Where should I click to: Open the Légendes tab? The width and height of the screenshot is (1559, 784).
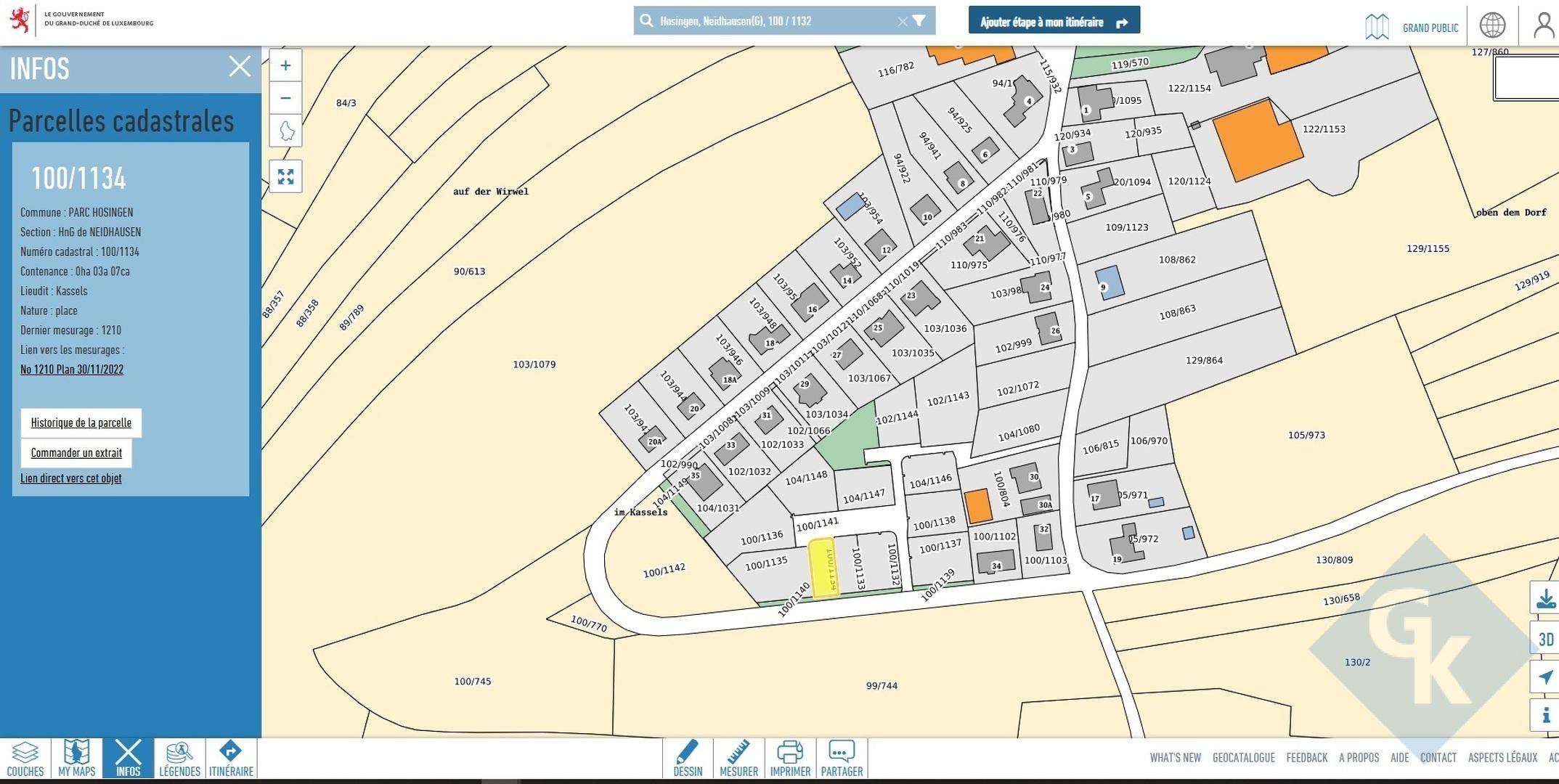pyautogui.click(x=179, y=759)
